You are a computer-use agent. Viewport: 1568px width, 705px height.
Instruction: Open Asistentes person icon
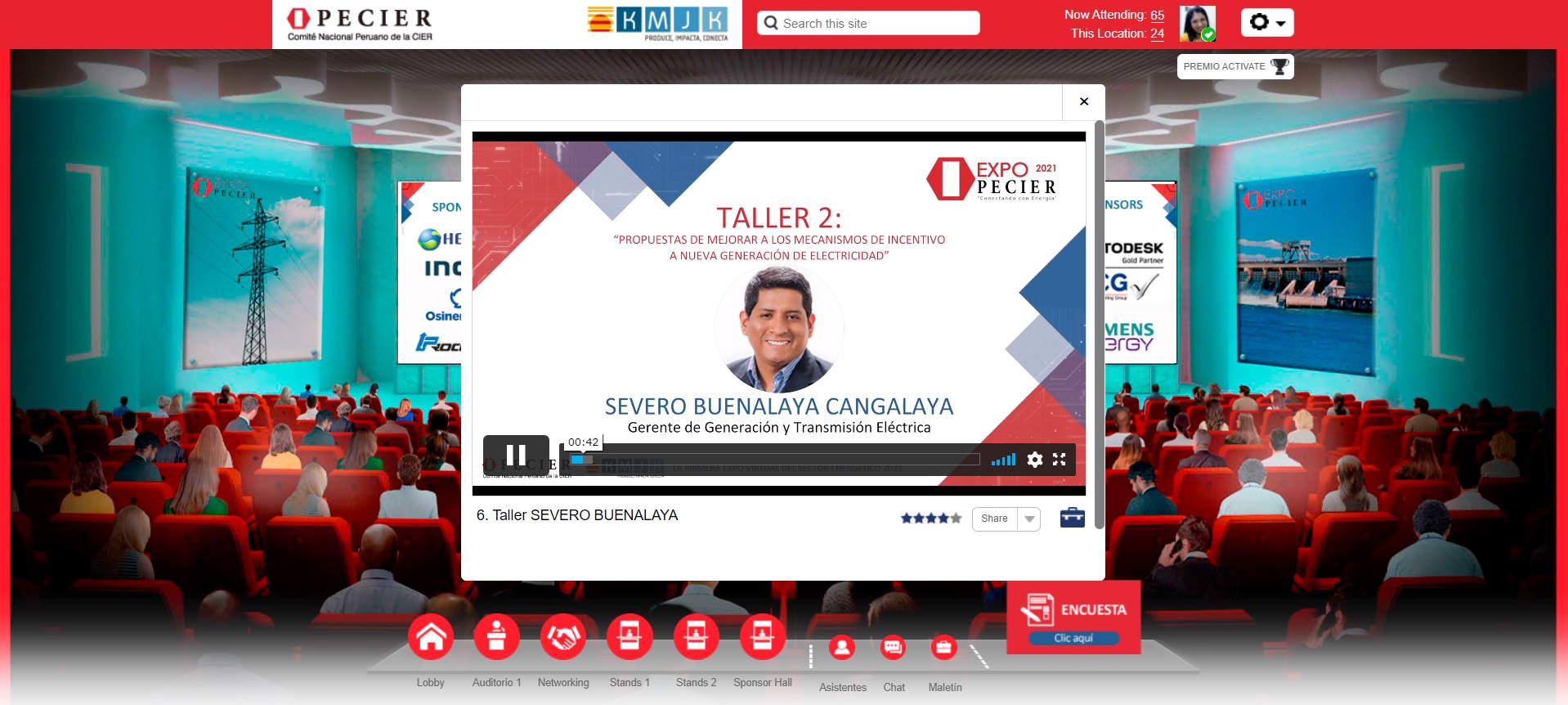[x=842, y=648]
